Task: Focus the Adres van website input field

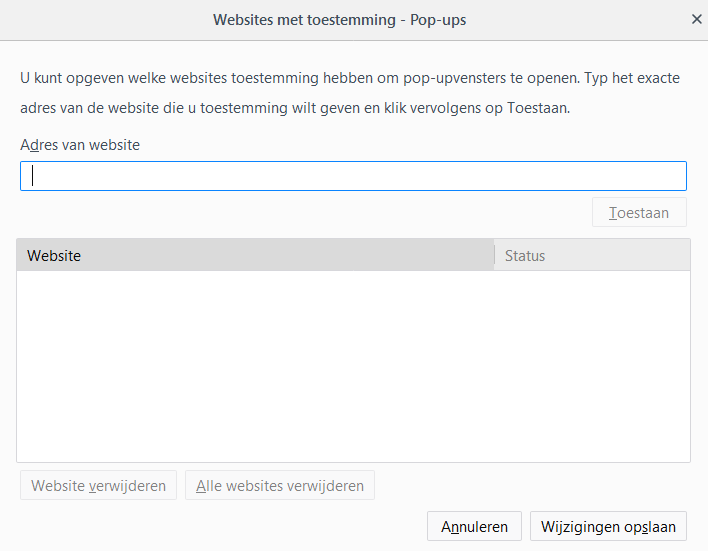Action: point(353,176)
